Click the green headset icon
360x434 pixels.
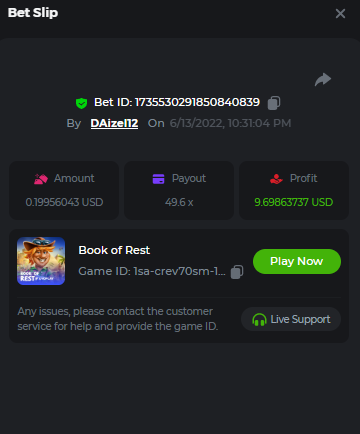(259, 320)
